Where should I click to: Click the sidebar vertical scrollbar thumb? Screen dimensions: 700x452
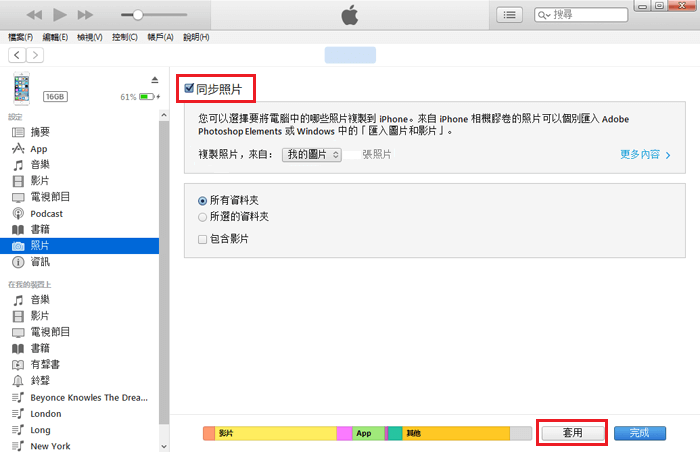pos(164,272)
